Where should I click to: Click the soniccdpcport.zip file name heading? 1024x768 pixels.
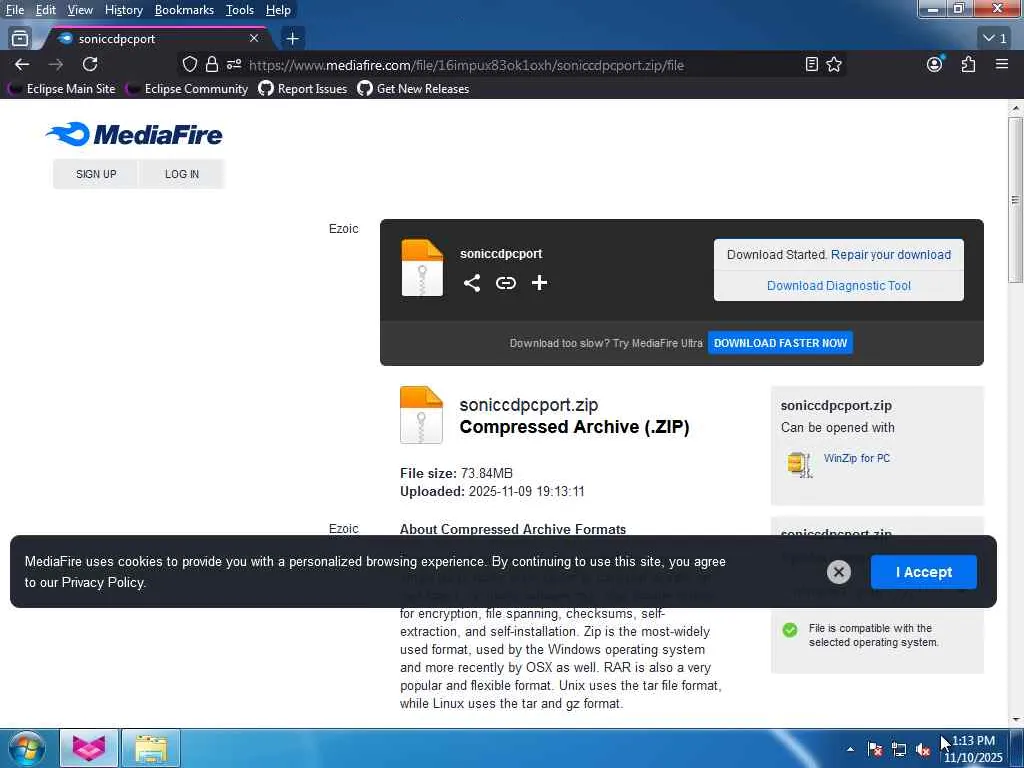(528, 405)
